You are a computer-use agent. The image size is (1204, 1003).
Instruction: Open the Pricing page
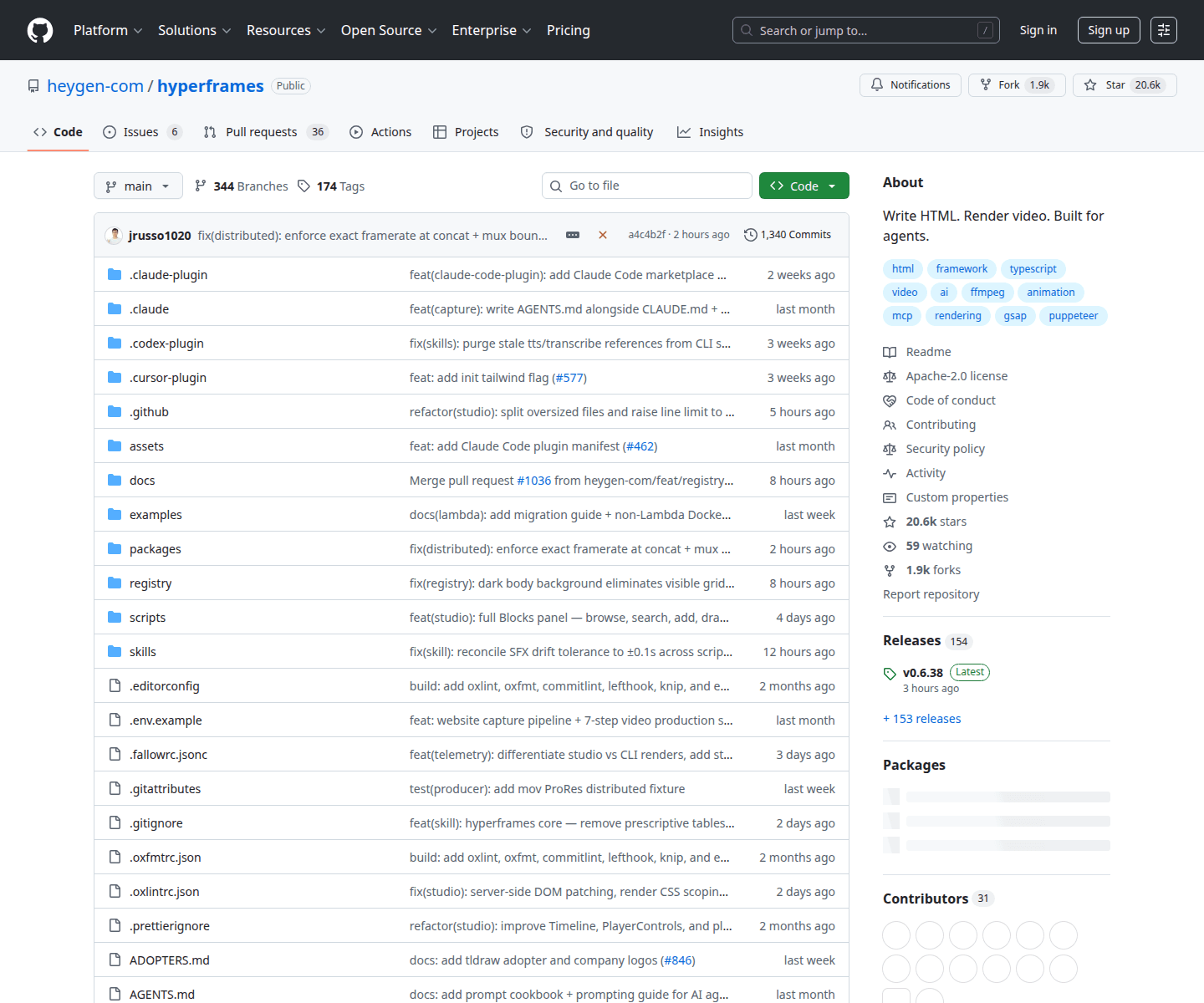(569, 30)
